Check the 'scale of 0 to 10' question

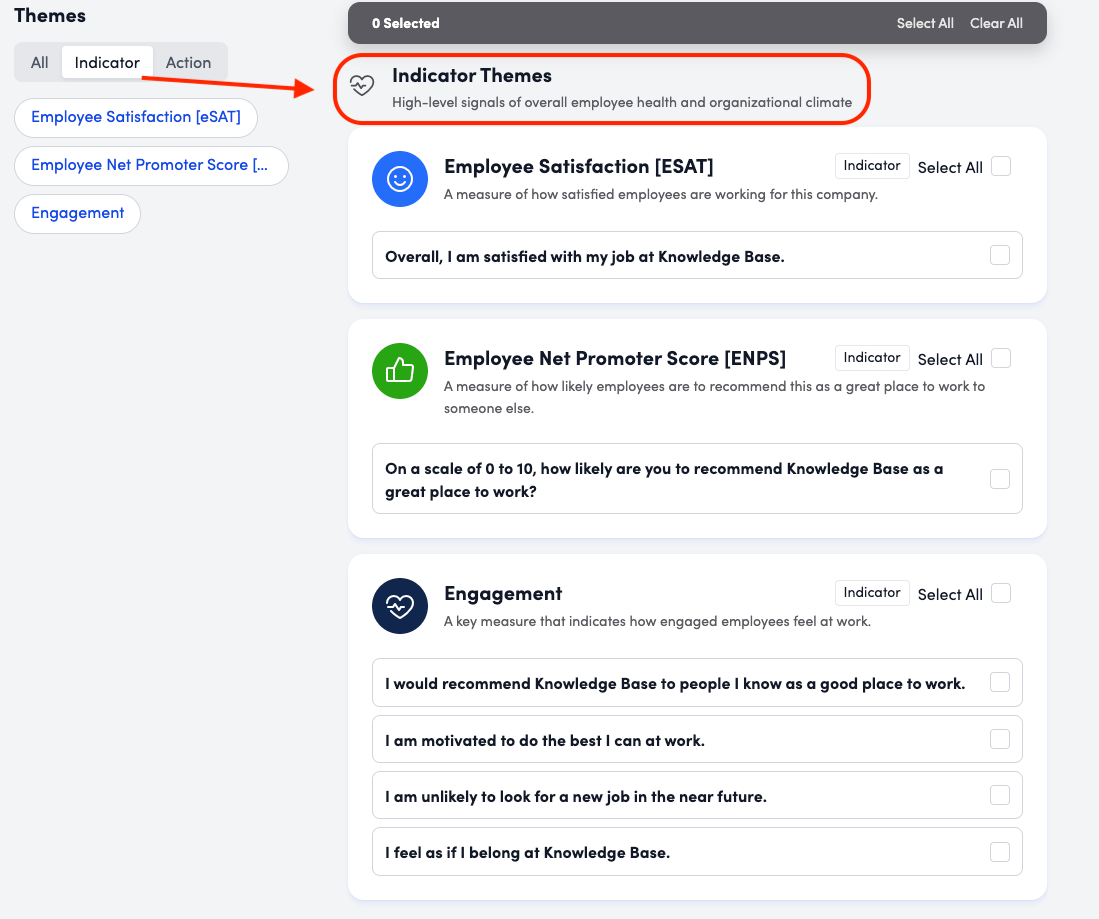pos(999,479)
